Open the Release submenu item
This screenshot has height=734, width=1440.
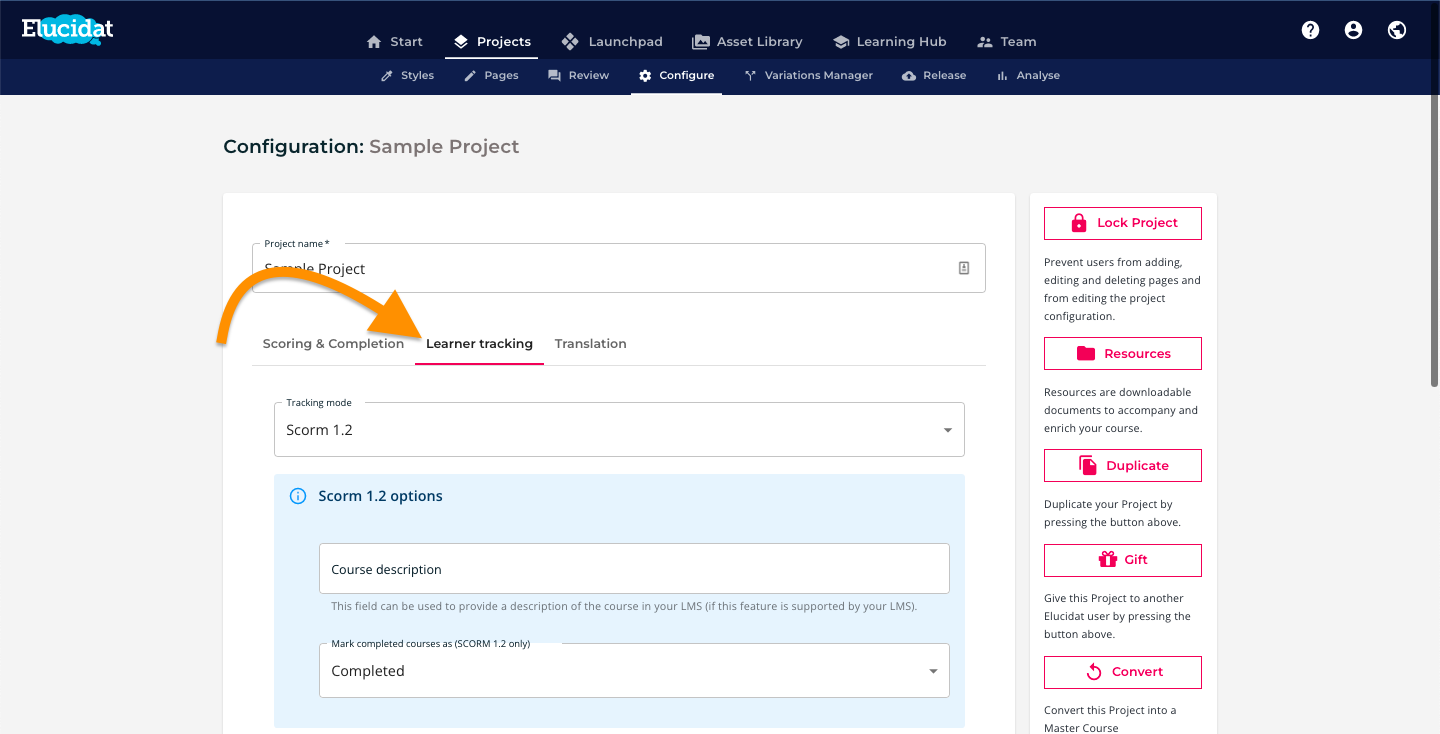(x=934, y=75)
